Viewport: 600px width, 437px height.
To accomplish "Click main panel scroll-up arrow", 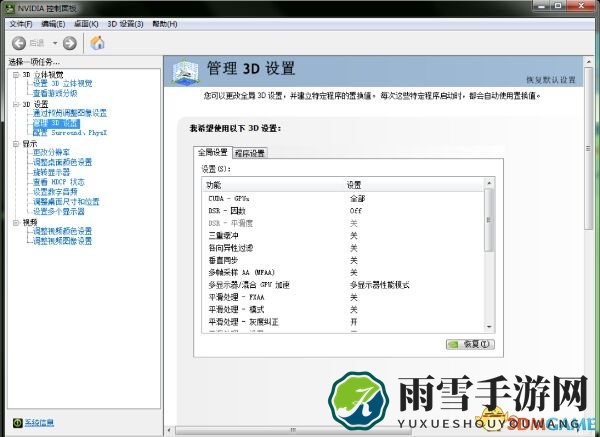I will click(x=589, y=62).
